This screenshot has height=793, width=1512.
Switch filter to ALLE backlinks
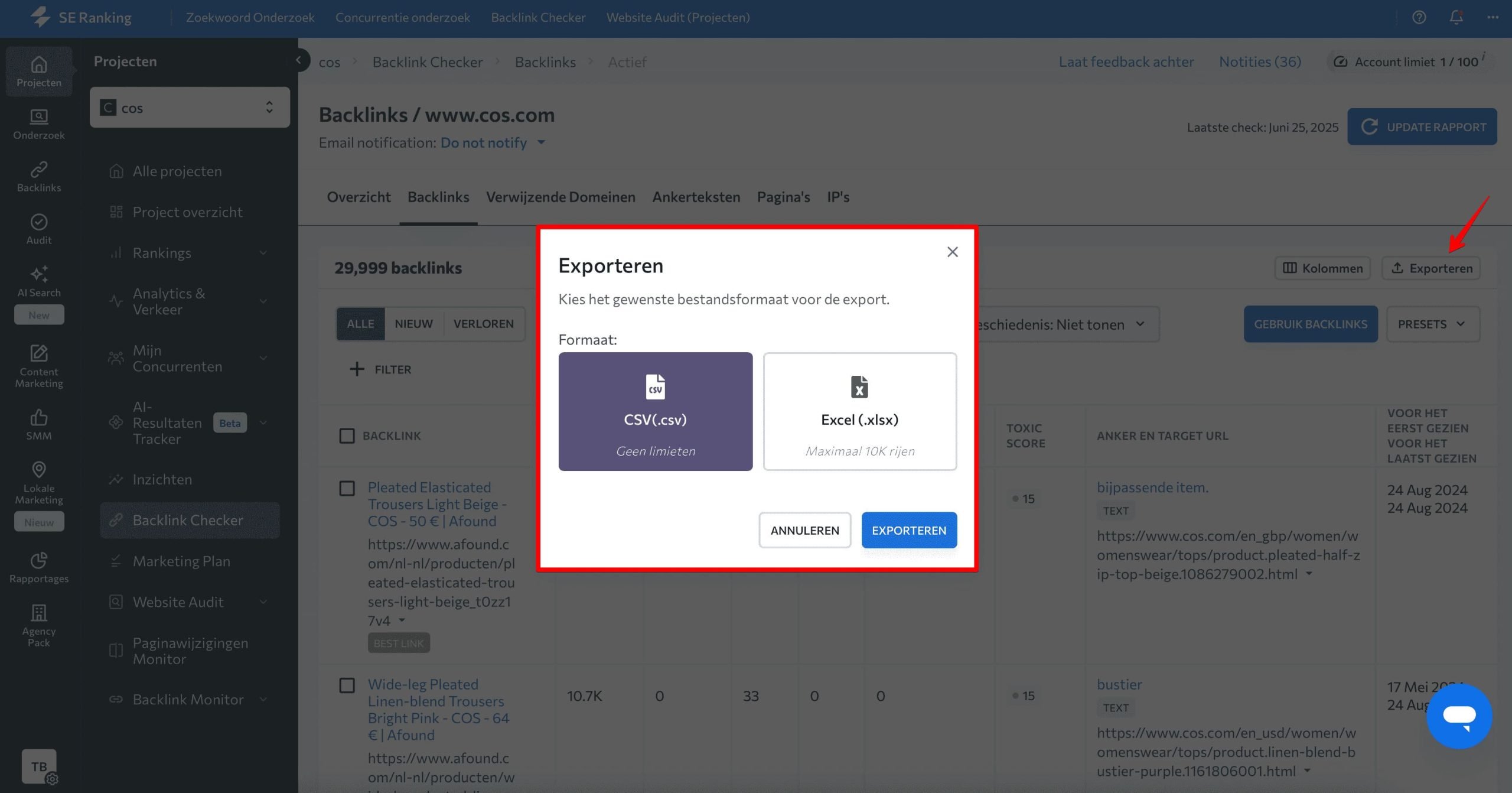coord(360,324)
